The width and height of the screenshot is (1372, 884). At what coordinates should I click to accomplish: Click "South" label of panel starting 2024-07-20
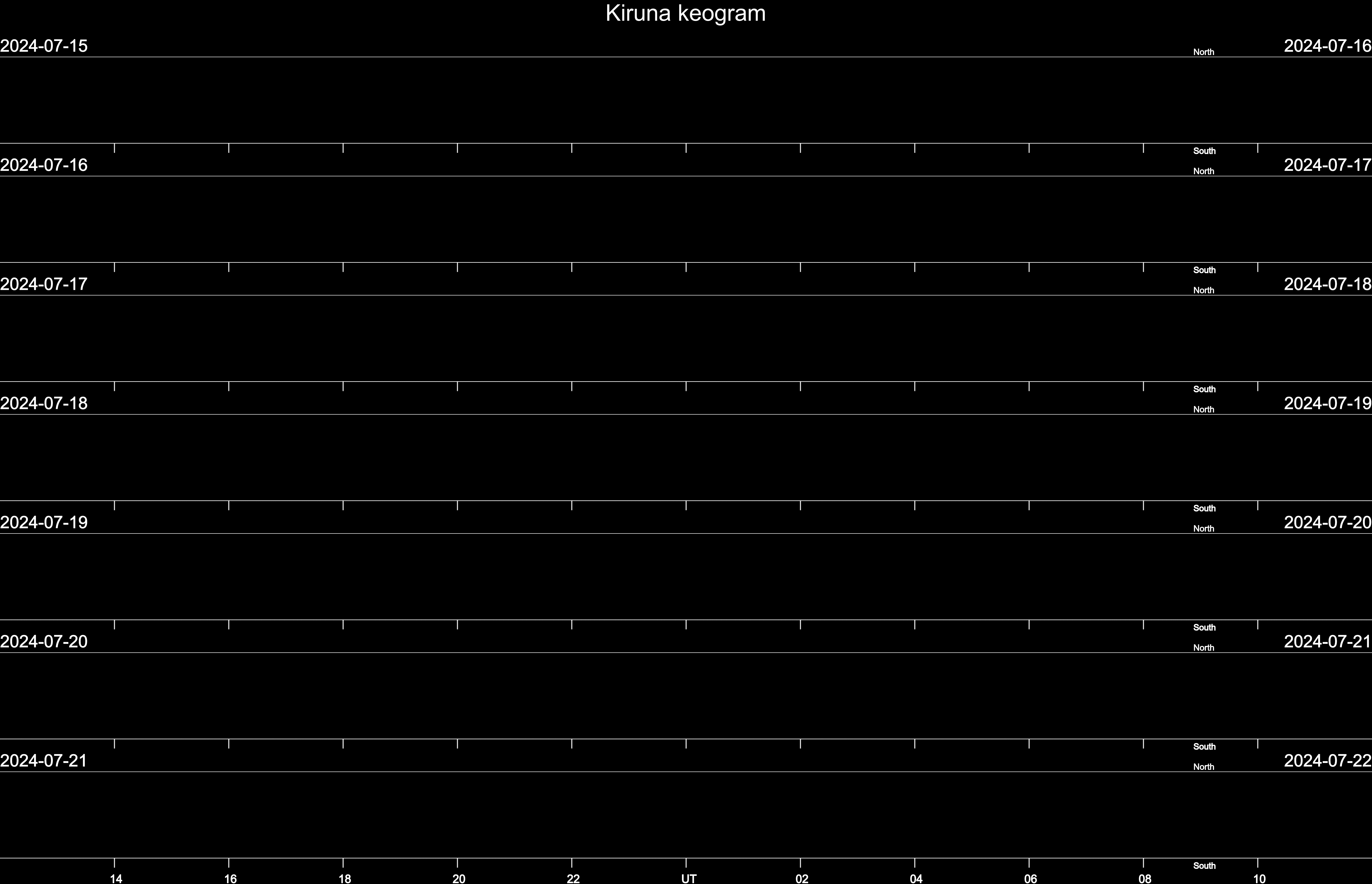tap(1205, 746)
